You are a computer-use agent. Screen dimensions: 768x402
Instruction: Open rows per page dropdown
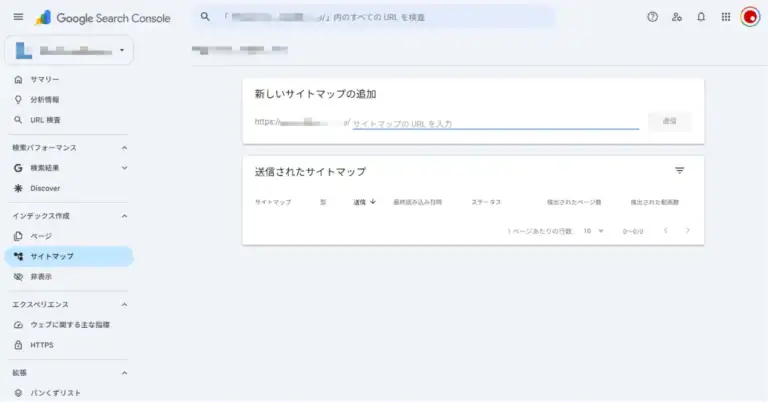click(x=593, y=231)
